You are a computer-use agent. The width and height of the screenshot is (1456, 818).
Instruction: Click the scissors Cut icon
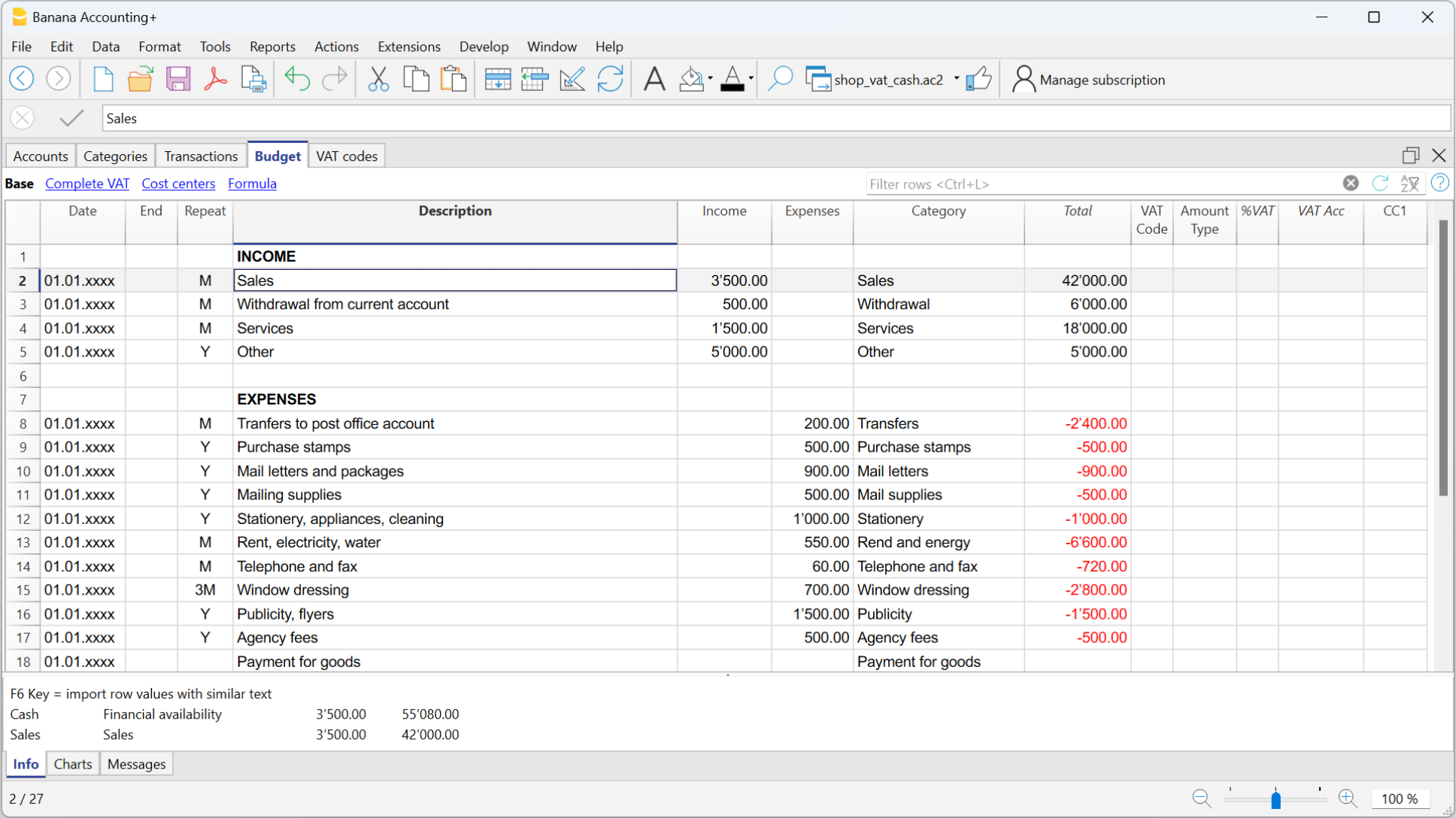[378, 79]
